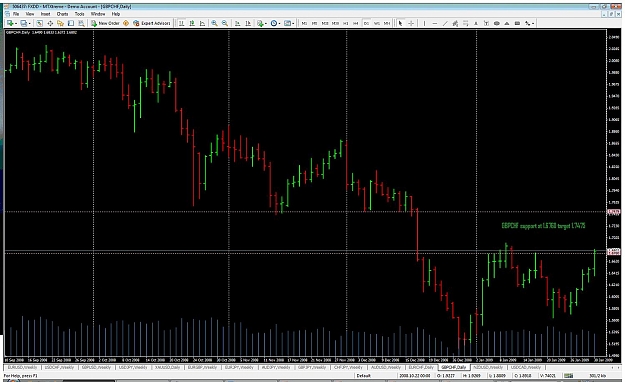Switch to Candlesticks chart display

(x=192, y=23)
